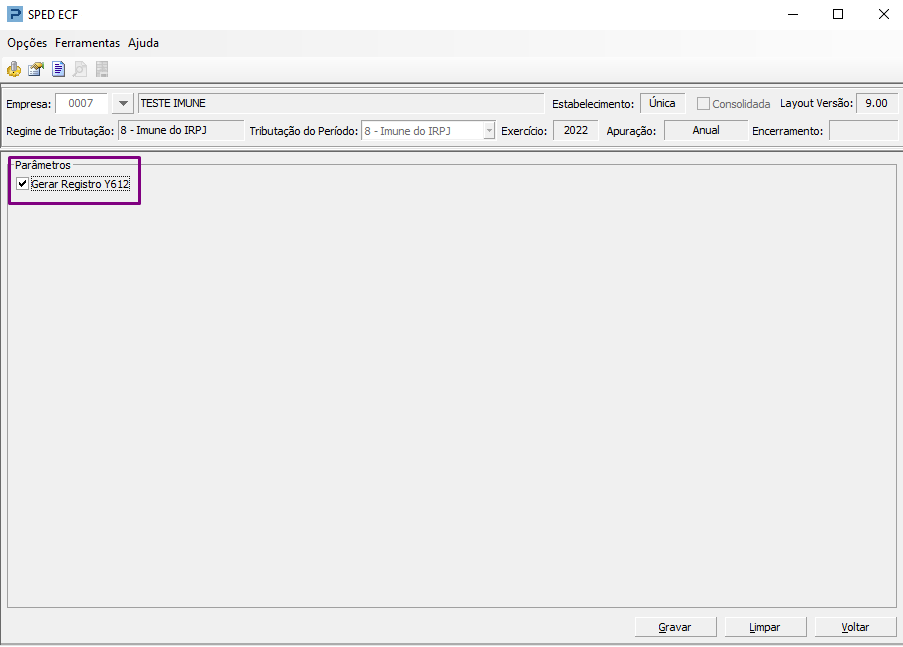Click the greyed table grid toolbar icon
The width and height of the screenshot is (903, 647).
point(102,70)
